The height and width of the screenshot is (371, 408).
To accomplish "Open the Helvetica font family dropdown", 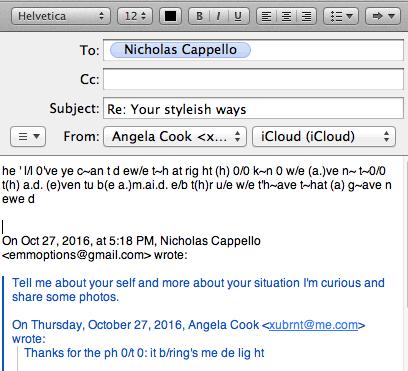I will pyautogui.click(x=61, y=16).
